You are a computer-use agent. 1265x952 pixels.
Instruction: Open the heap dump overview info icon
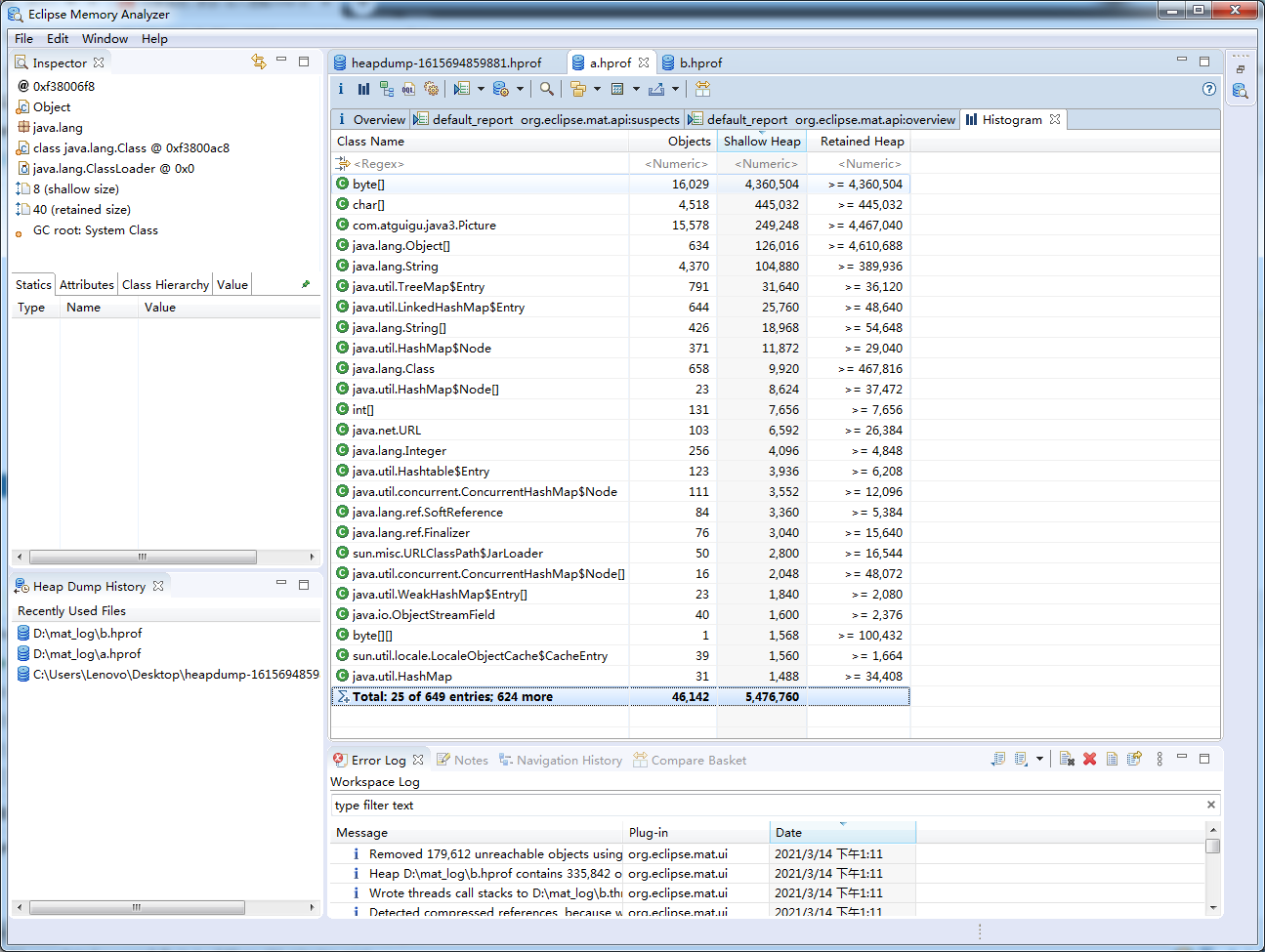click(x=341, y=89)
